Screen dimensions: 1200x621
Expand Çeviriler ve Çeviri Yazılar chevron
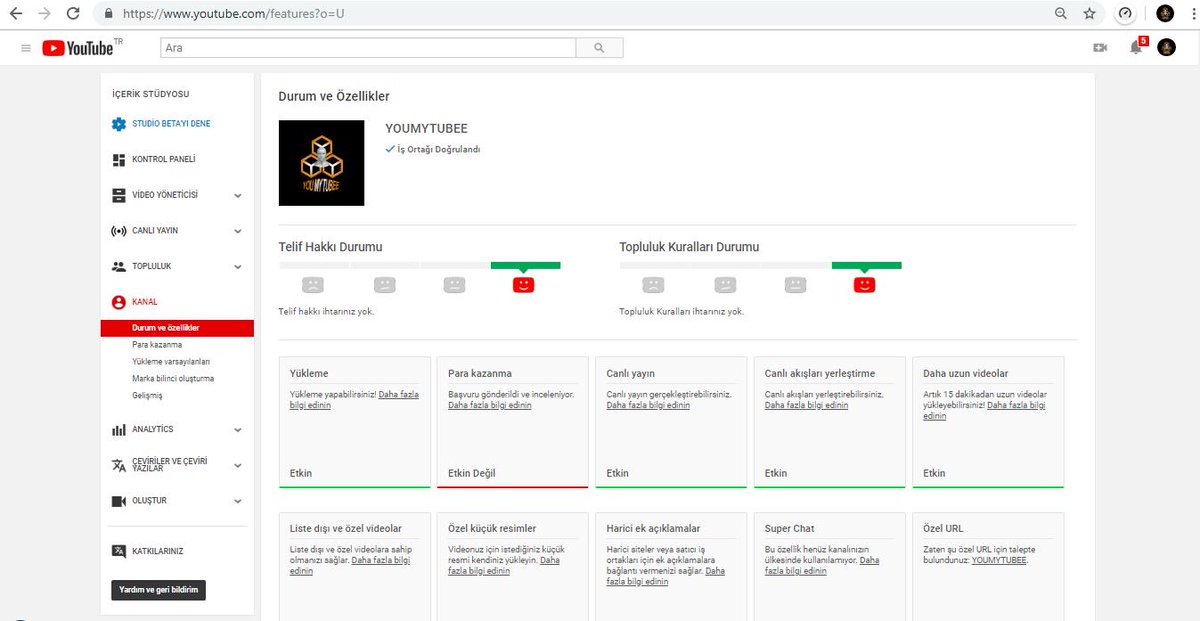(x=238, y=465)
